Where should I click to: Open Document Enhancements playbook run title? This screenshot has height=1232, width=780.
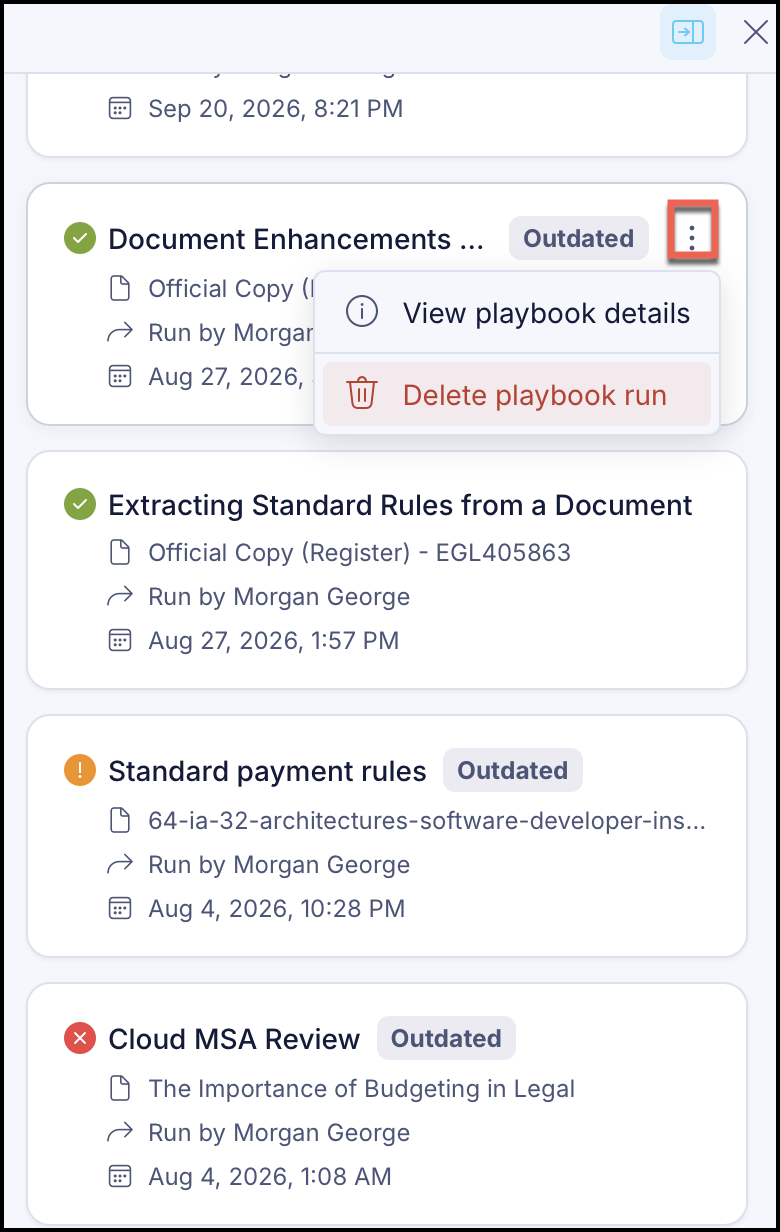(x=296, y=239)
